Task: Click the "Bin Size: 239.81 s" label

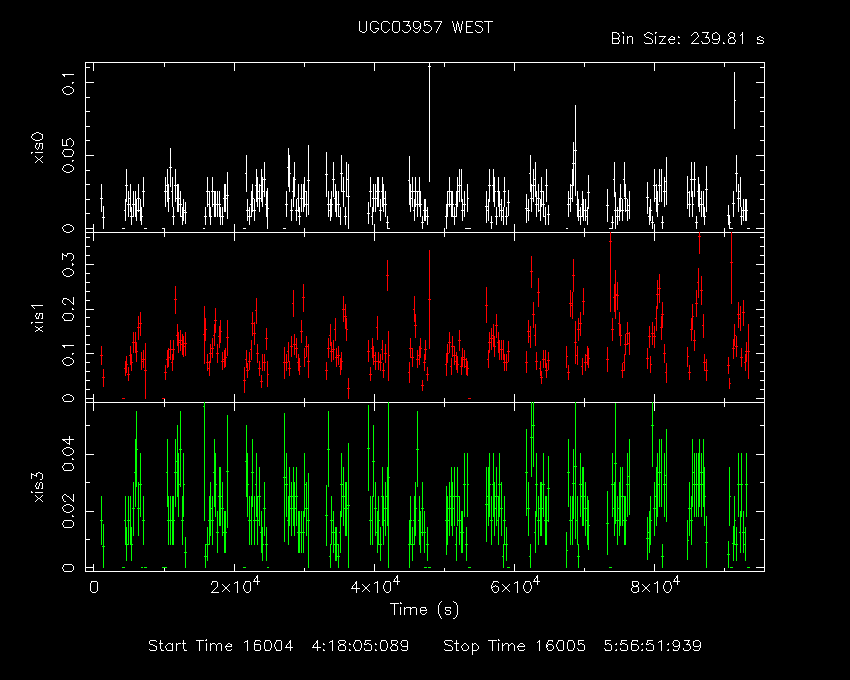Action: click(687, 39)
